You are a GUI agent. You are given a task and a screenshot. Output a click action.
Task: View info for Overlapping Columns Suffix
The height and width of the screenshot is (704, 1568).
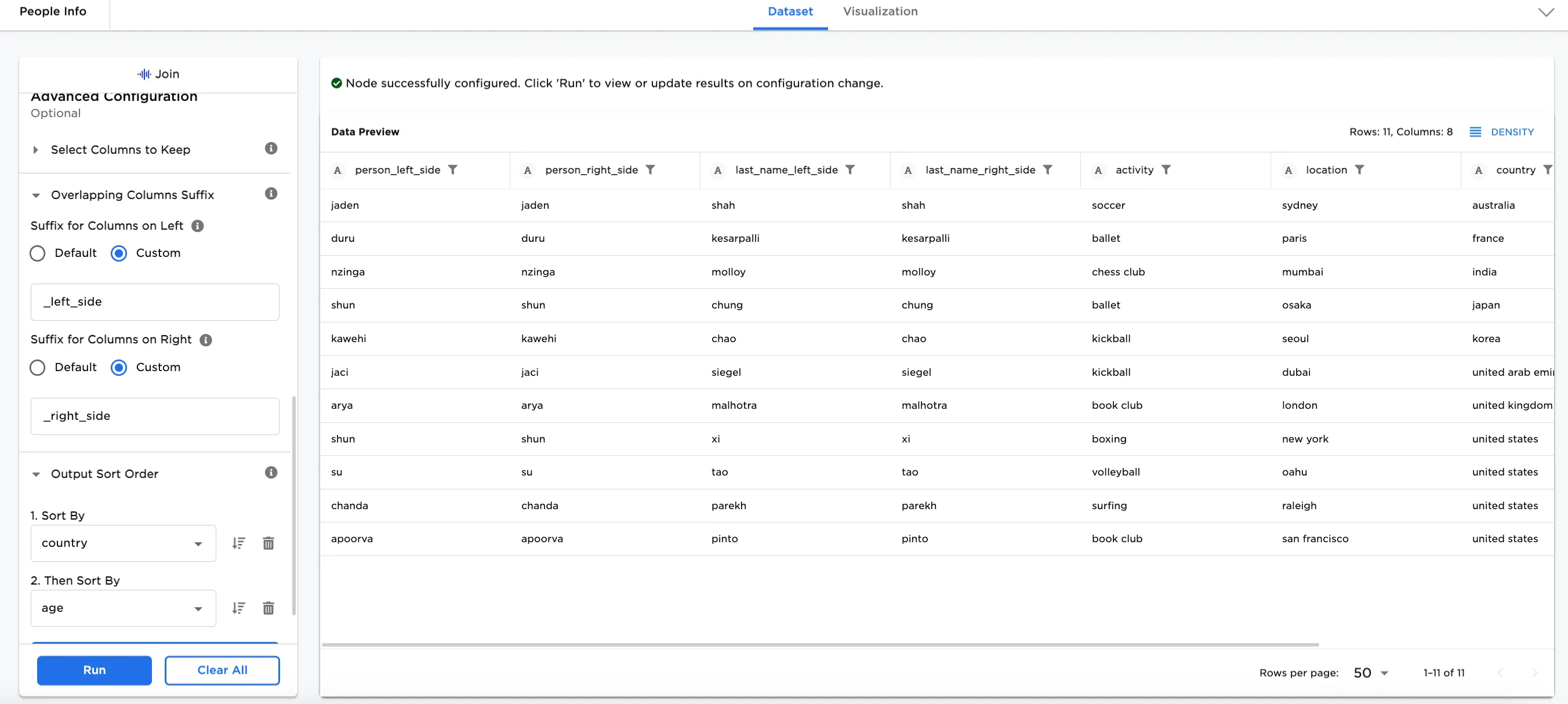click(271, 194)
